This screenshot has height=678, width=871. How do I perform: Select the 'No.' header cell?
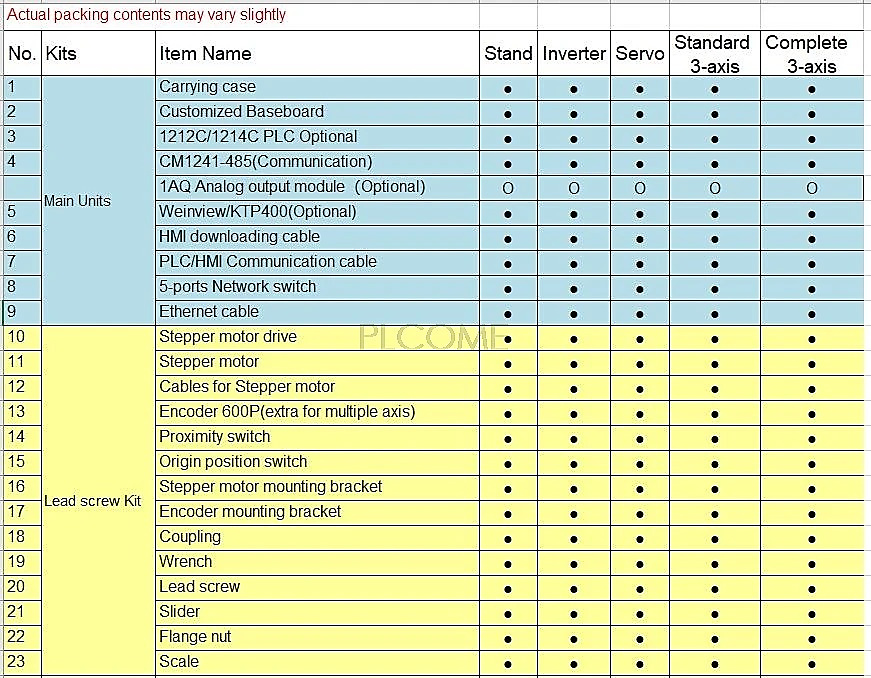coord(22,53)
